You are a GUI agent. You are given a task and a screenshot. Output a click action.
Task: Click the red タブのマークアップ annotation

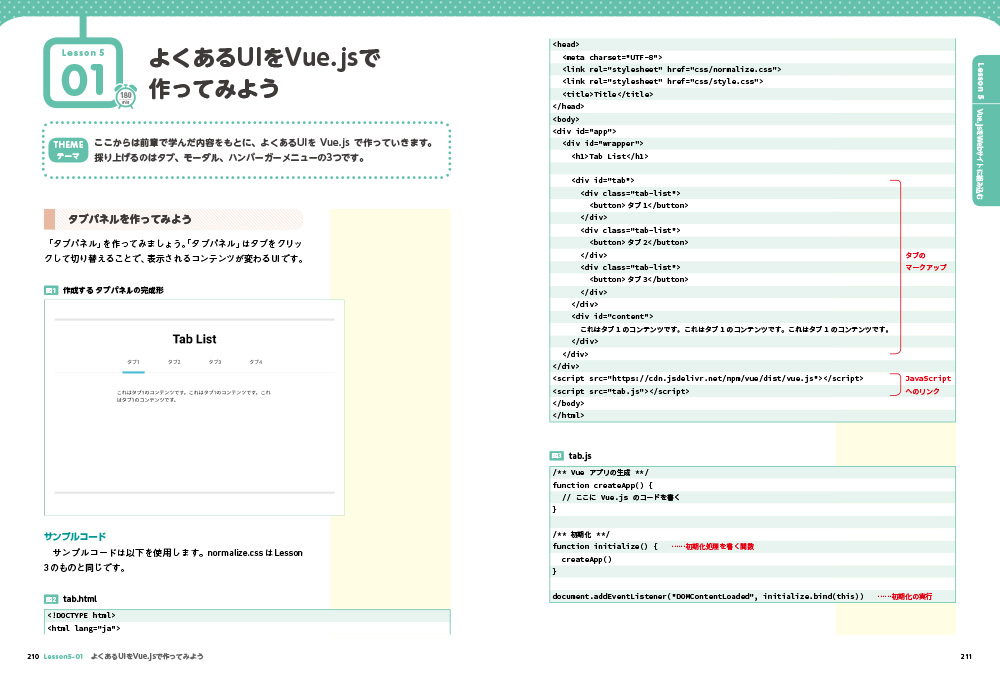tap(926, 261)
